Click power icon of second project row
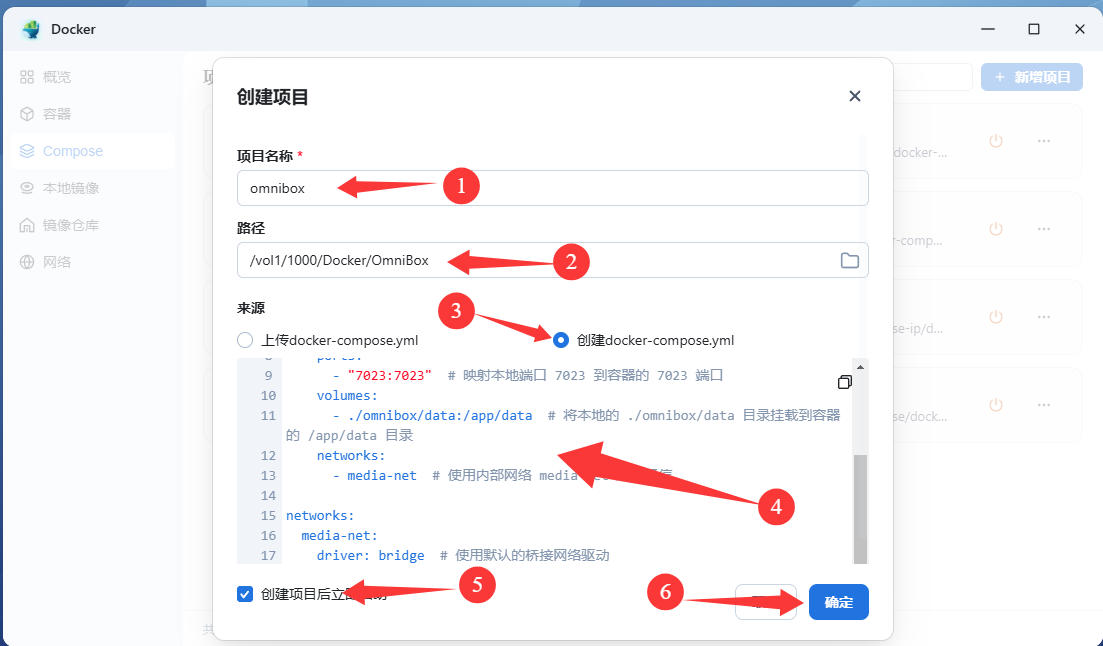The height and width of the screenshot is (646, 1103). (x=996, y=229)
